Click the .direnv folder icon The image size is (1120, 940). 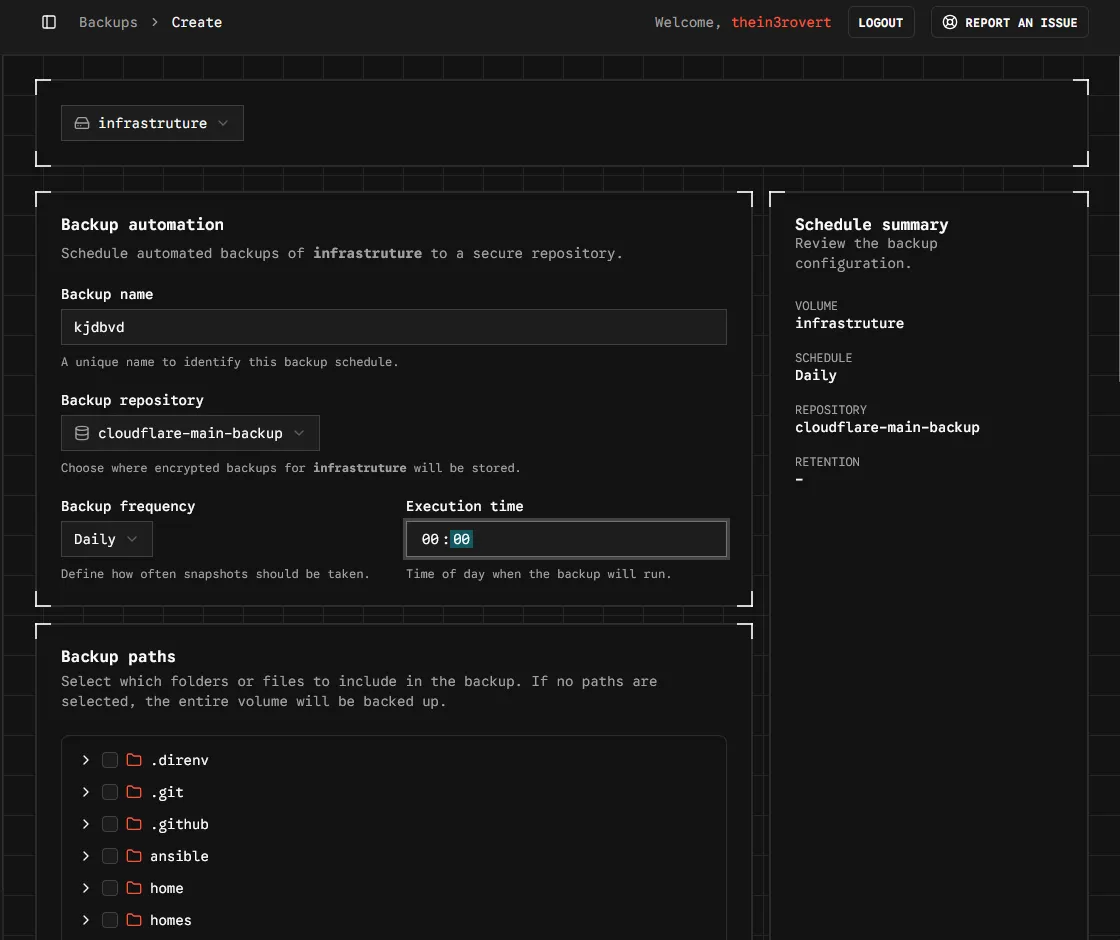[134, 760]
